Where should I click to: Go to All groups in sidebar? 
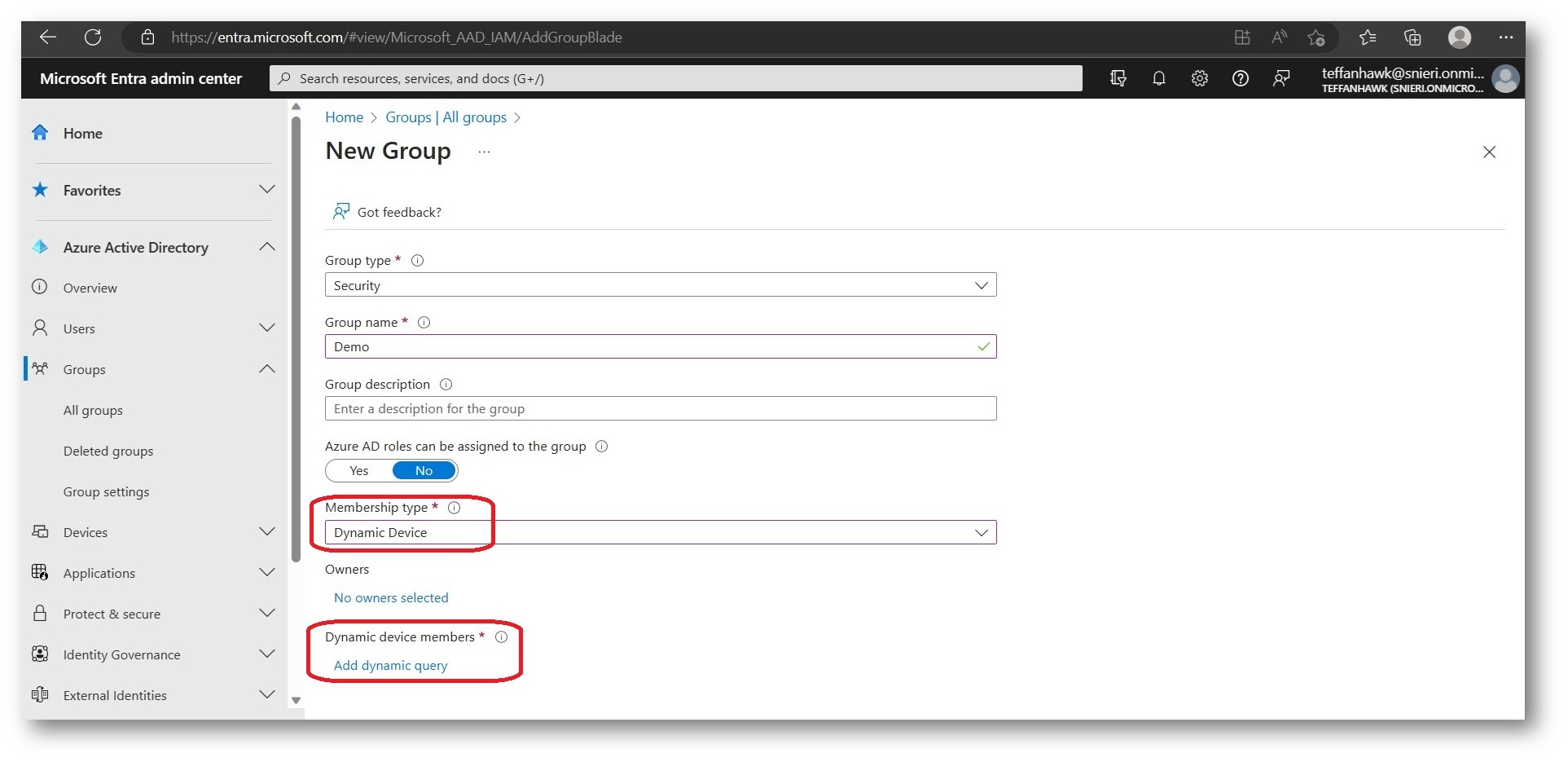[93, 411]
